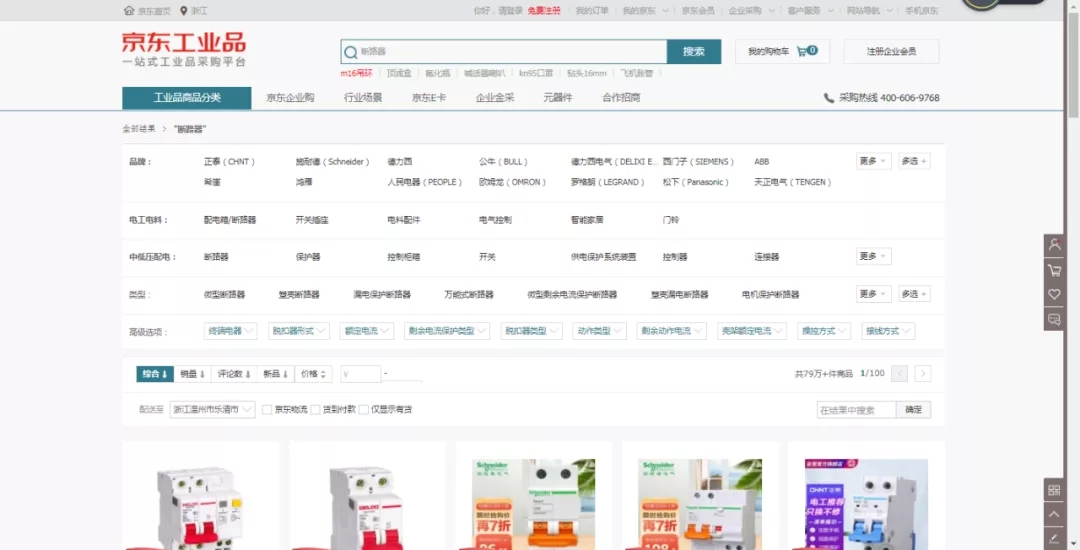Filter by brand 西门子（SIEMENS）
This screenshot has width=1080, height=550.
pos(698,162)
